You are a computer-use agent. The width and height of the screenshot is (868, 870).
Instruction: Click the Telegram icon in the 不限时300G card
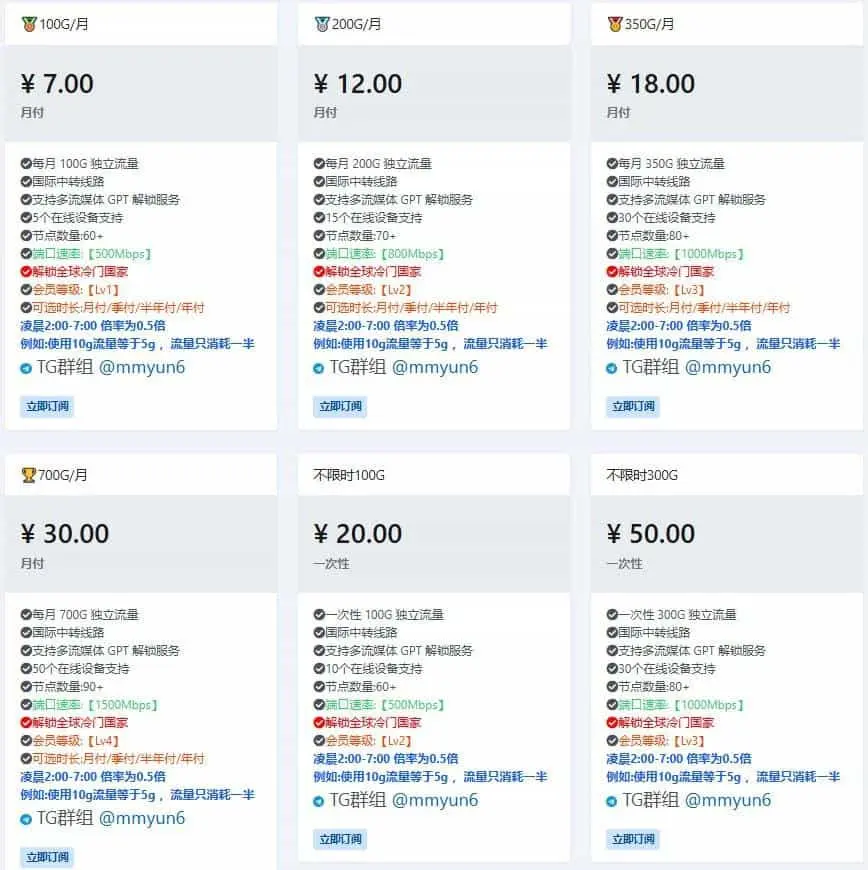(612, 802)
